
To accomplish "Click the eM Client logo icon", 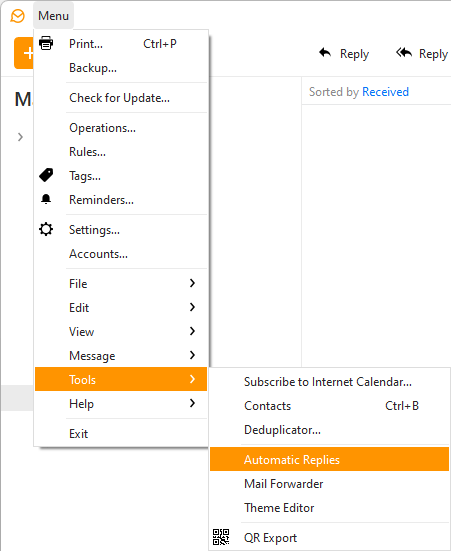I will pyautogui.click(x=17, y=16).
